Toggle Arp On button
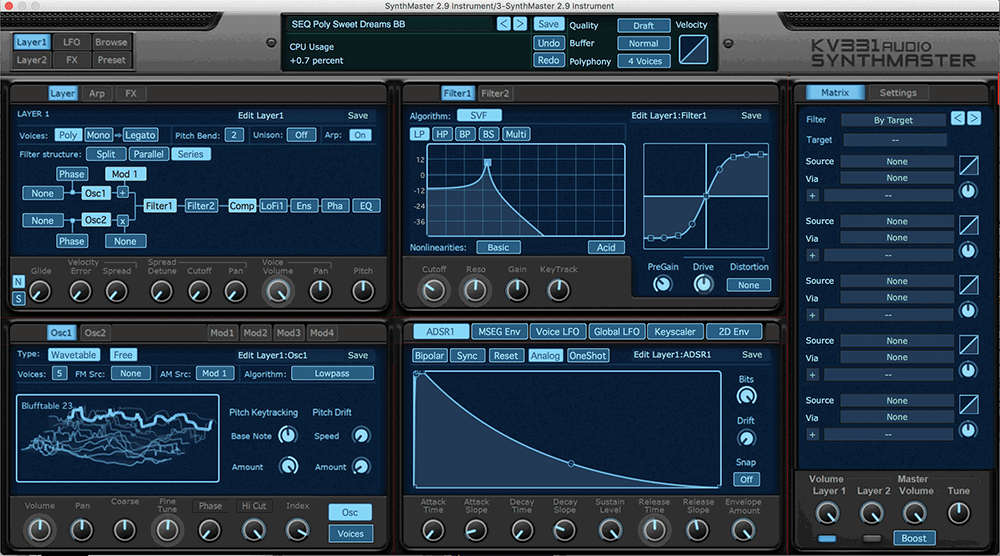The image size is (1000, 556). [x=360, y=135]
